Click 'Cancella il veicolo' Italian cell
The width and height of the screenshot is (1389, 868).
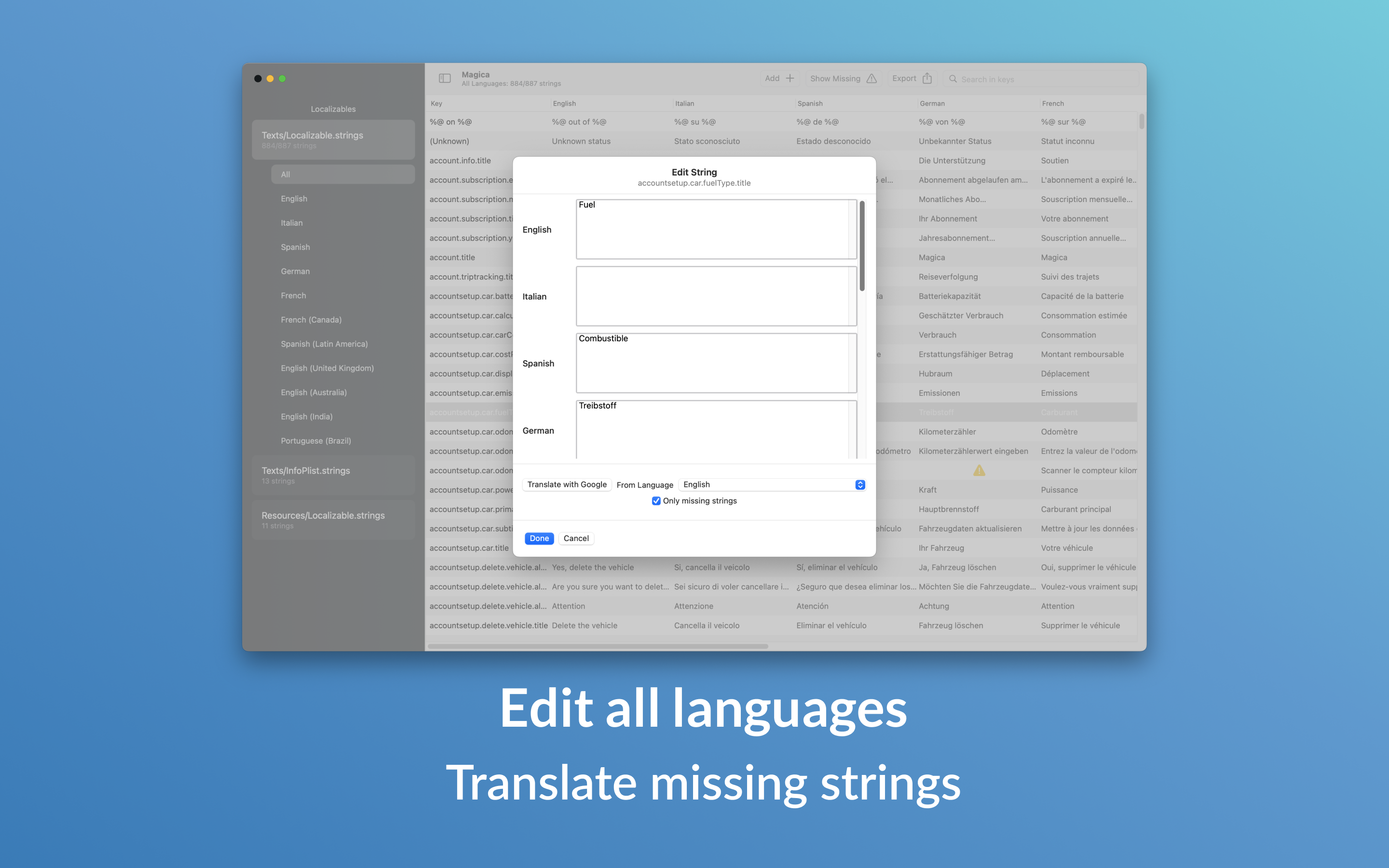(x=707, y=626)
